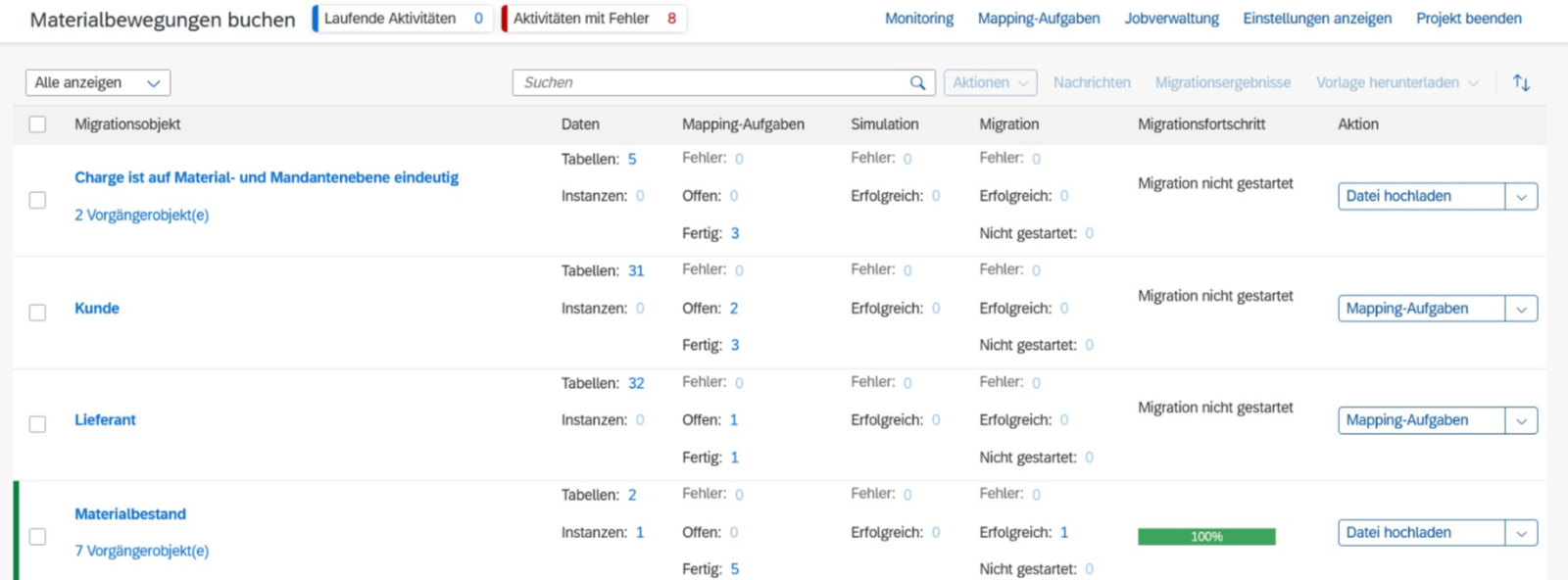This screenshot has height=580, width=1568.
Task: Tick the checkbox for Charge row
Action: (37, 200)
